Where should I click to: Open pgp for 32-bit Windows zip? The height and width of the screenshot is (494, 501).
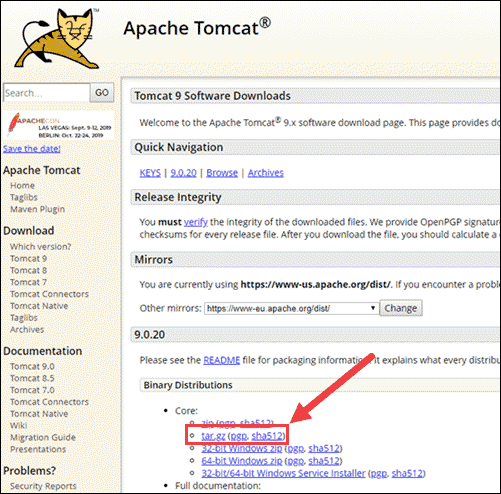(x=296, y=448)
